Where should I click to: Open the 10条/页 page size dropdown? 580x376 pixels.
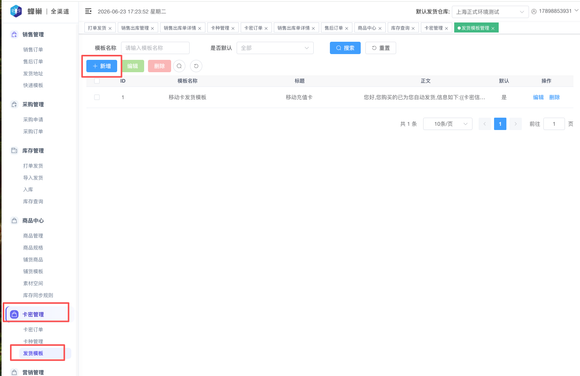tap(448, 124)
